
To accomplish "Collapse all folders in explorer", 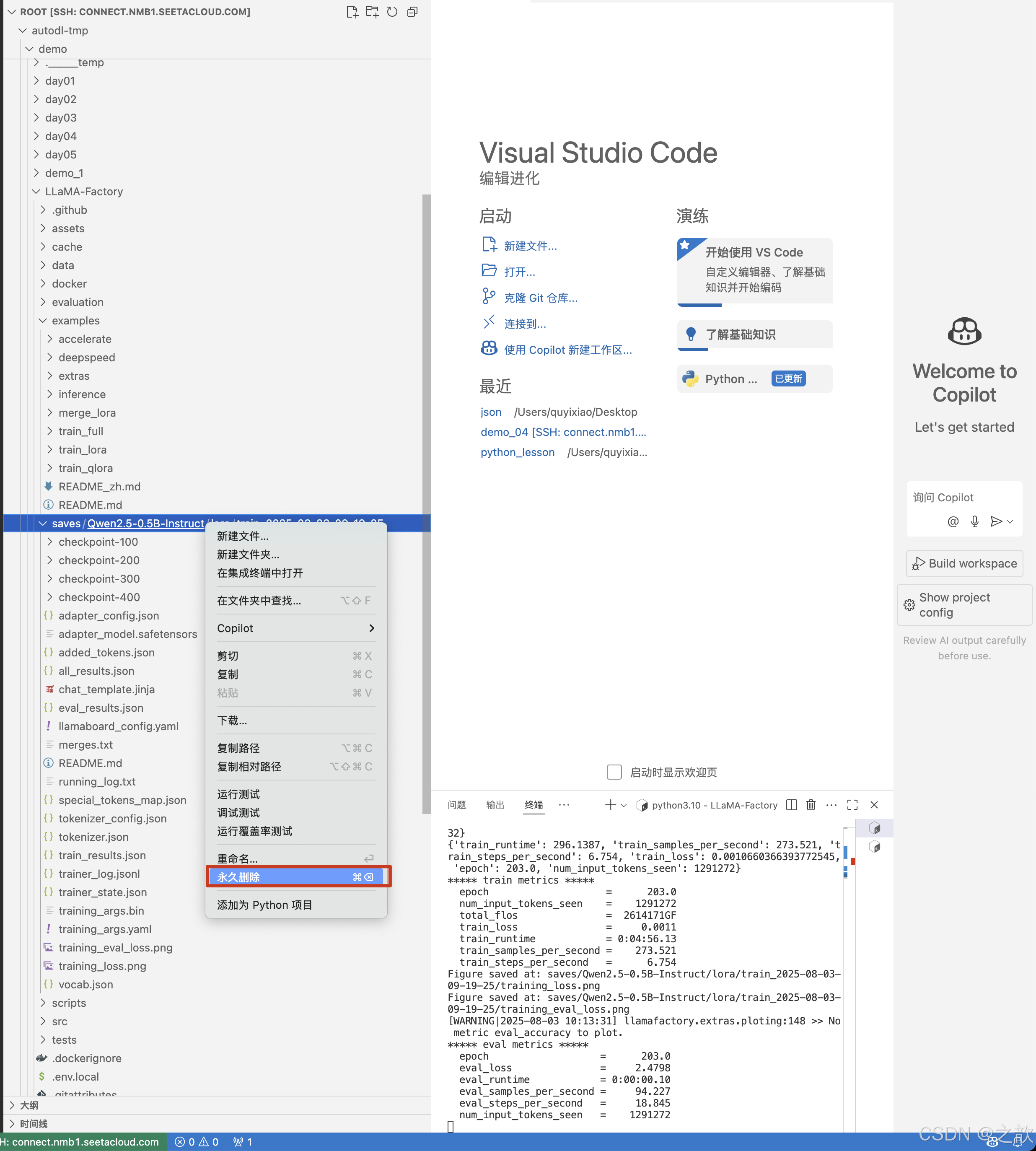I will (x=412, y=12).
